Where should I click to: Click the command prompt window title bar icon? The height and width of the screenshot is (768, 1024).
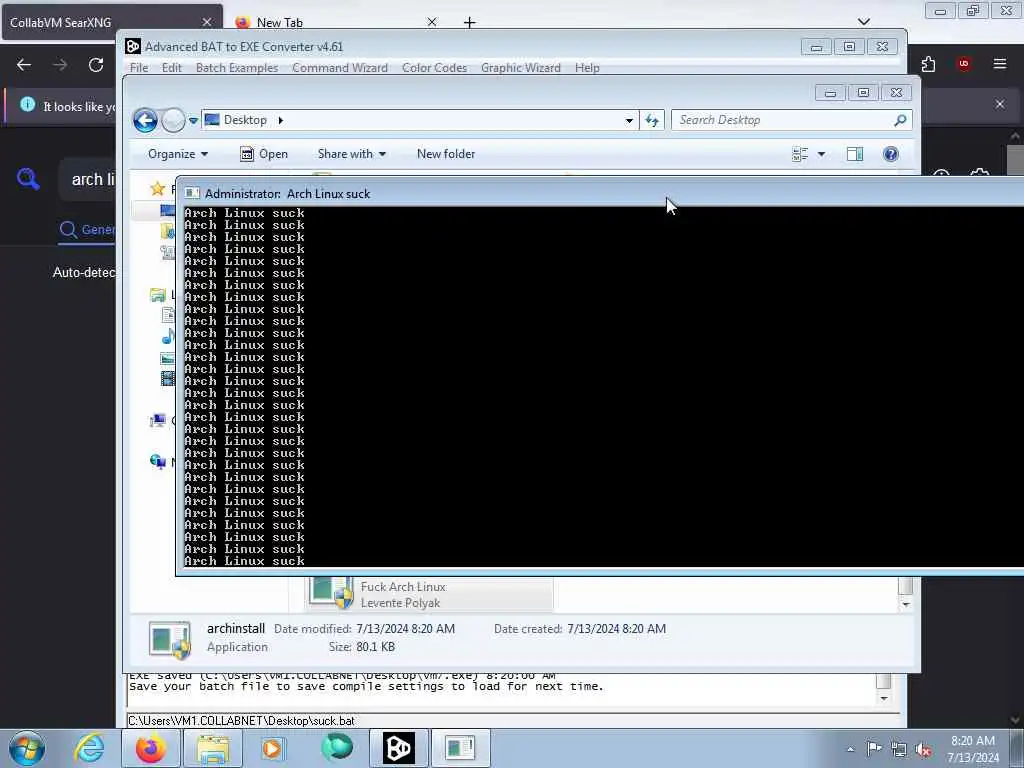tap(191, 193)
